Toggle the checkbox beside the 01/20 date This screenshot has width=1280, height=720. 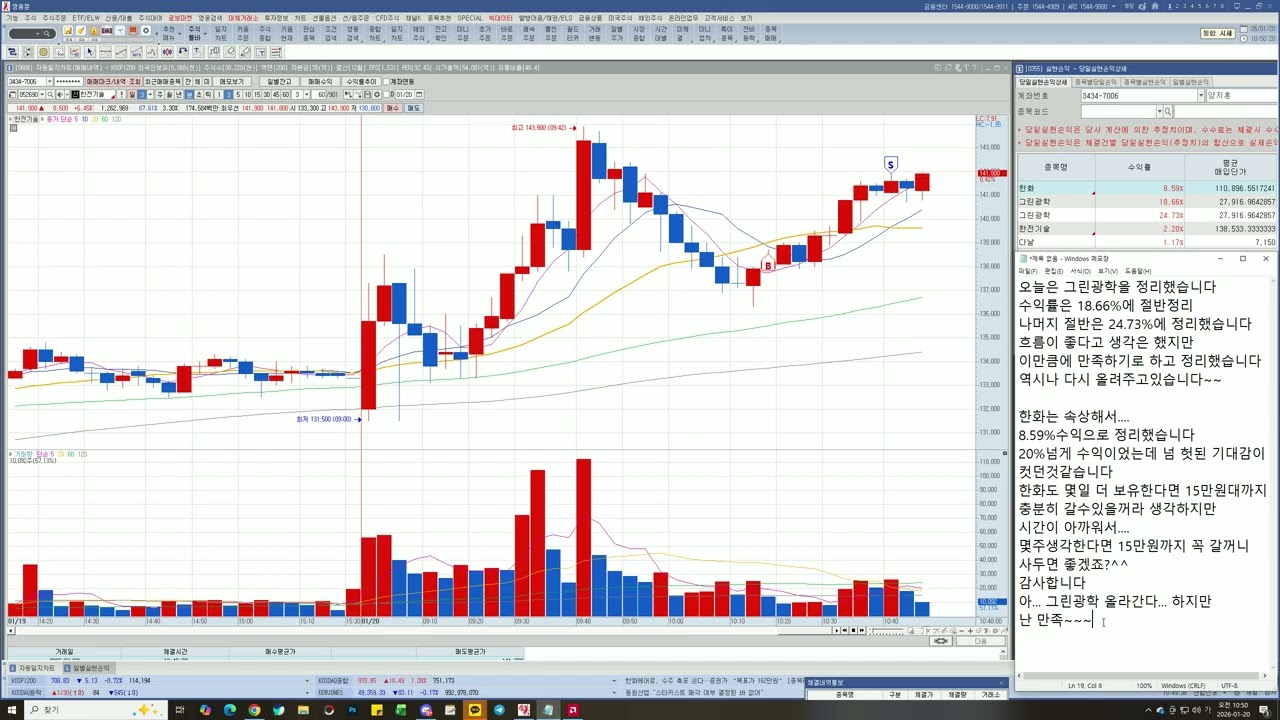coord(386,94)
